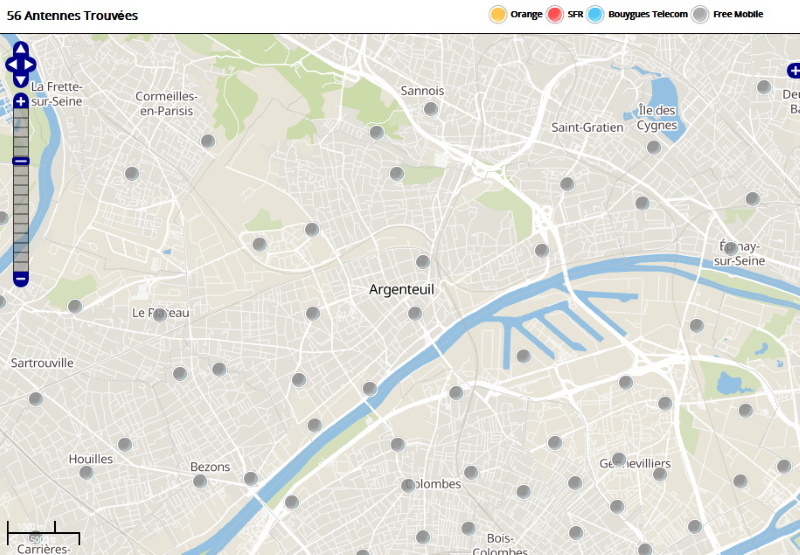800x555 pixels.
Task: Select the antenna marker left of Bezons
Action: pyautogui.click(x=200, y=481)
